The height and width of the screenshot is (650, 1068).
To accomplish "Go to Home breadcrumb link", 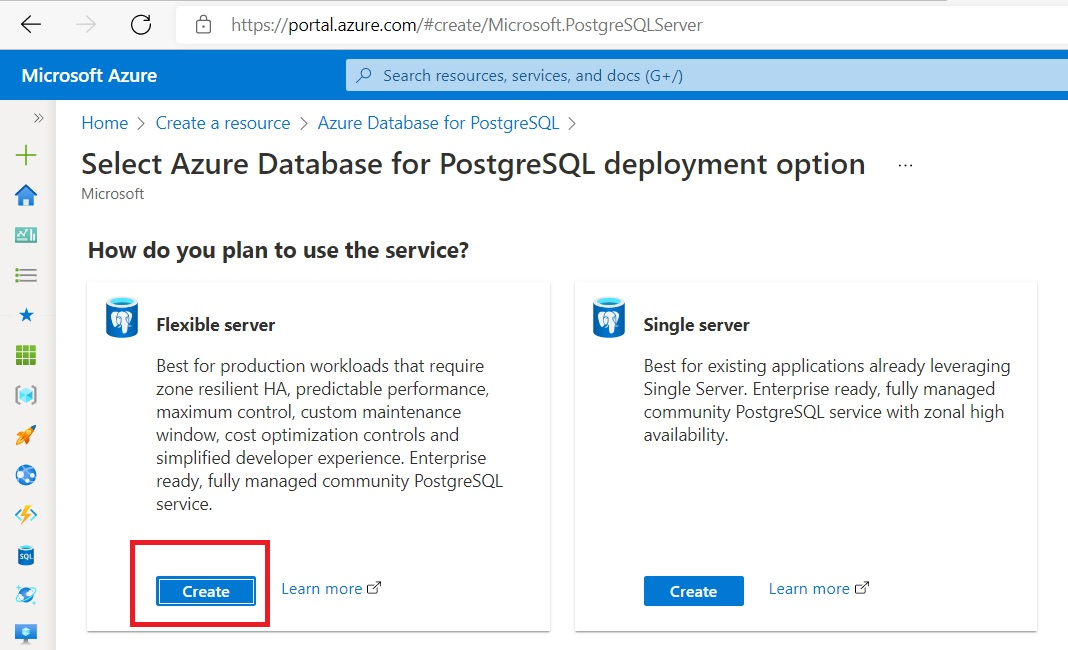I will coord(104,123).
